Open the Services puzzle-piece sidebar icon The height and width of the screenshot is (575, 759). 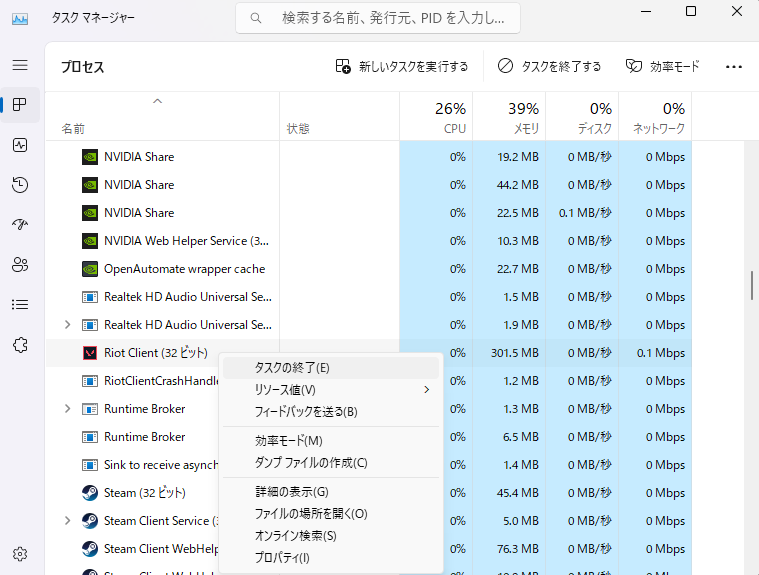pos(20,344)
